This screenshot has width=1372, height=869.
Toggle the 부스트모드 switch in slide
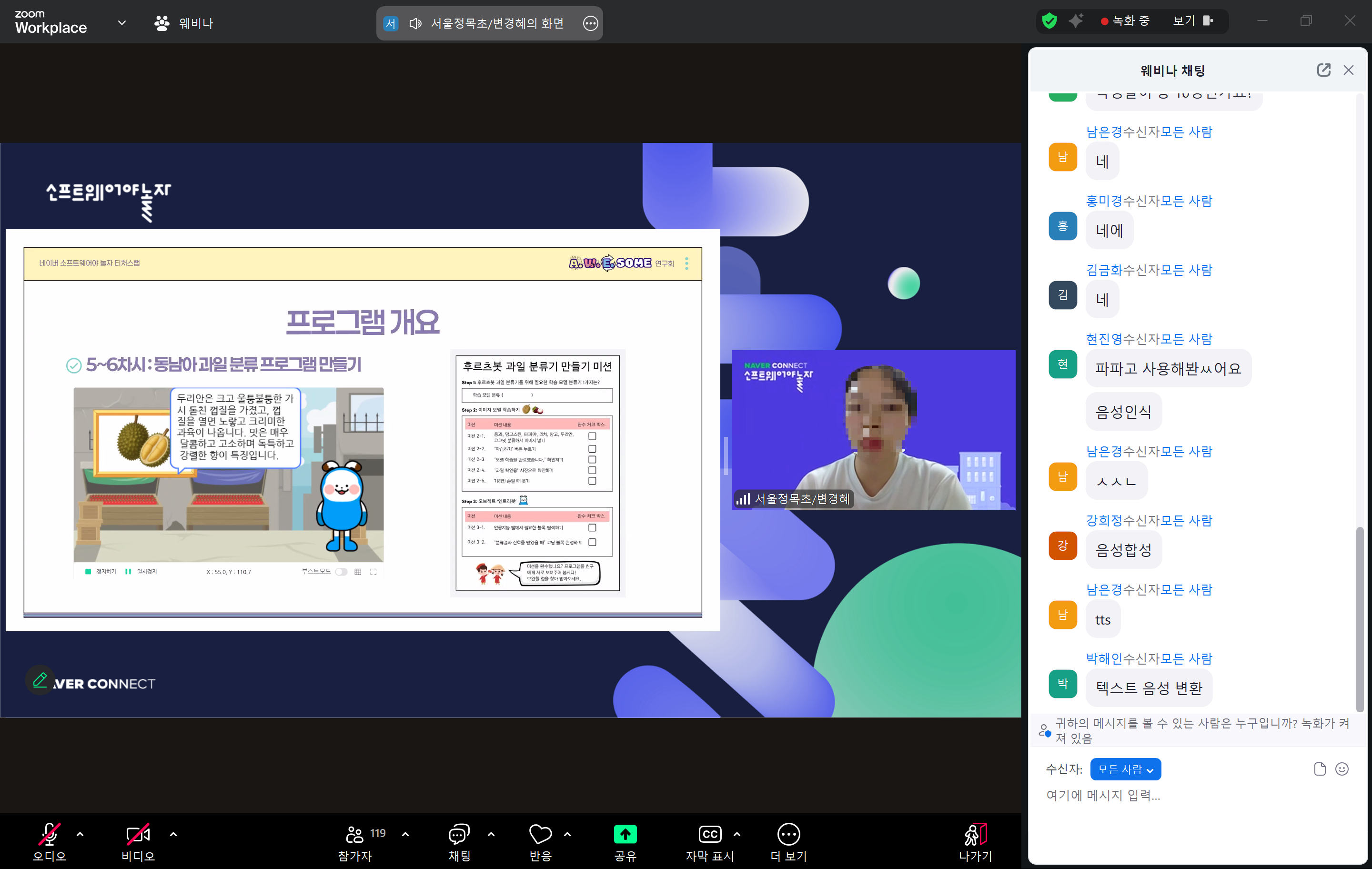point(341,572)
